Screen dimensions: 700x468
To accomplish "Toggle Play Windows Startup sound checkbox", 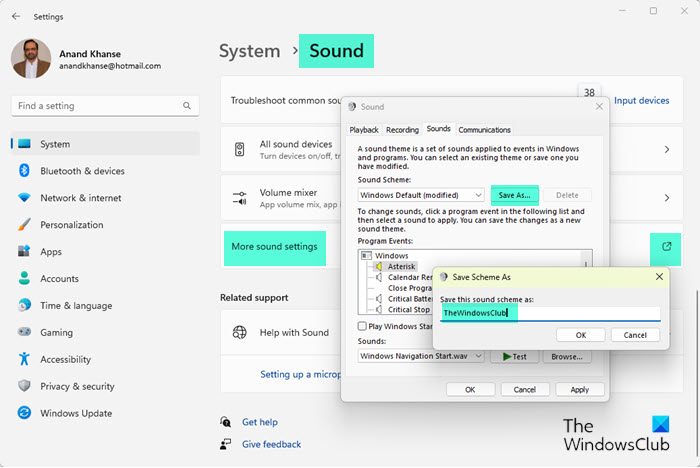I will 362,326.
